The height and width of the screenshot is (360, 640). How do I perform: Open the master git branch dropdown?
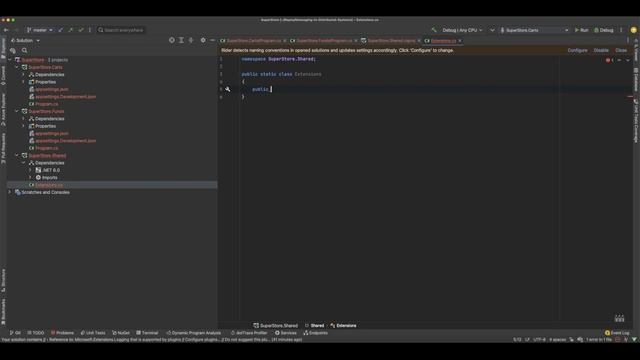[40, 30]
